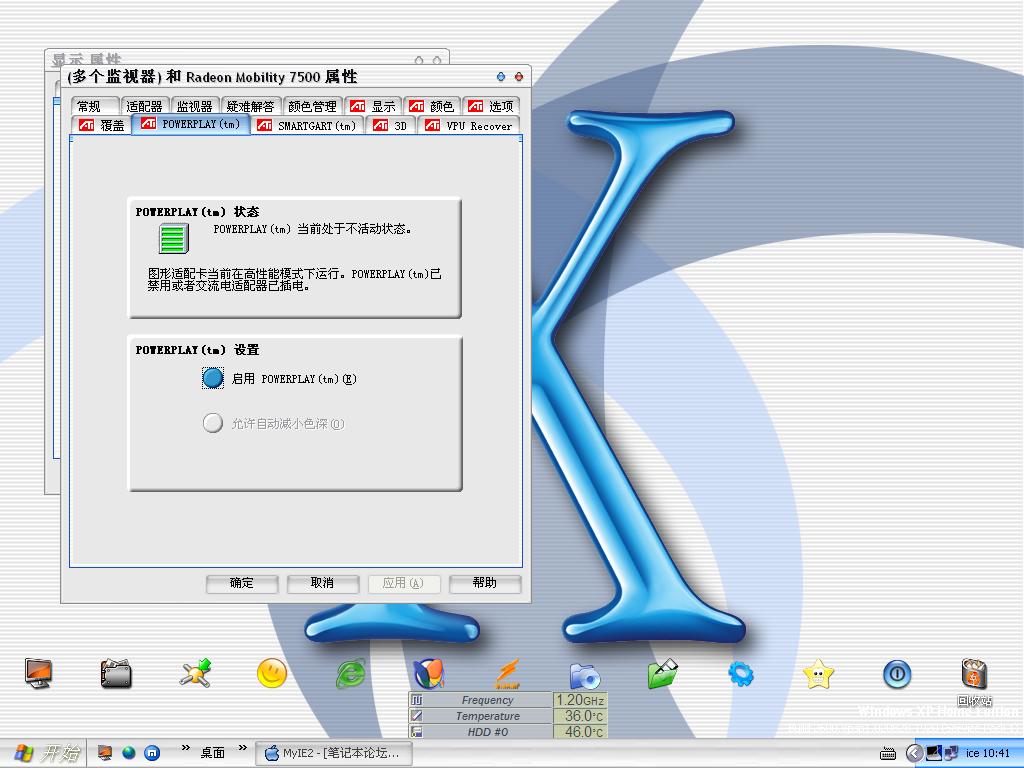
Task: Click the 1.20GHz frequency value
Action: click(x=581, y=700)
